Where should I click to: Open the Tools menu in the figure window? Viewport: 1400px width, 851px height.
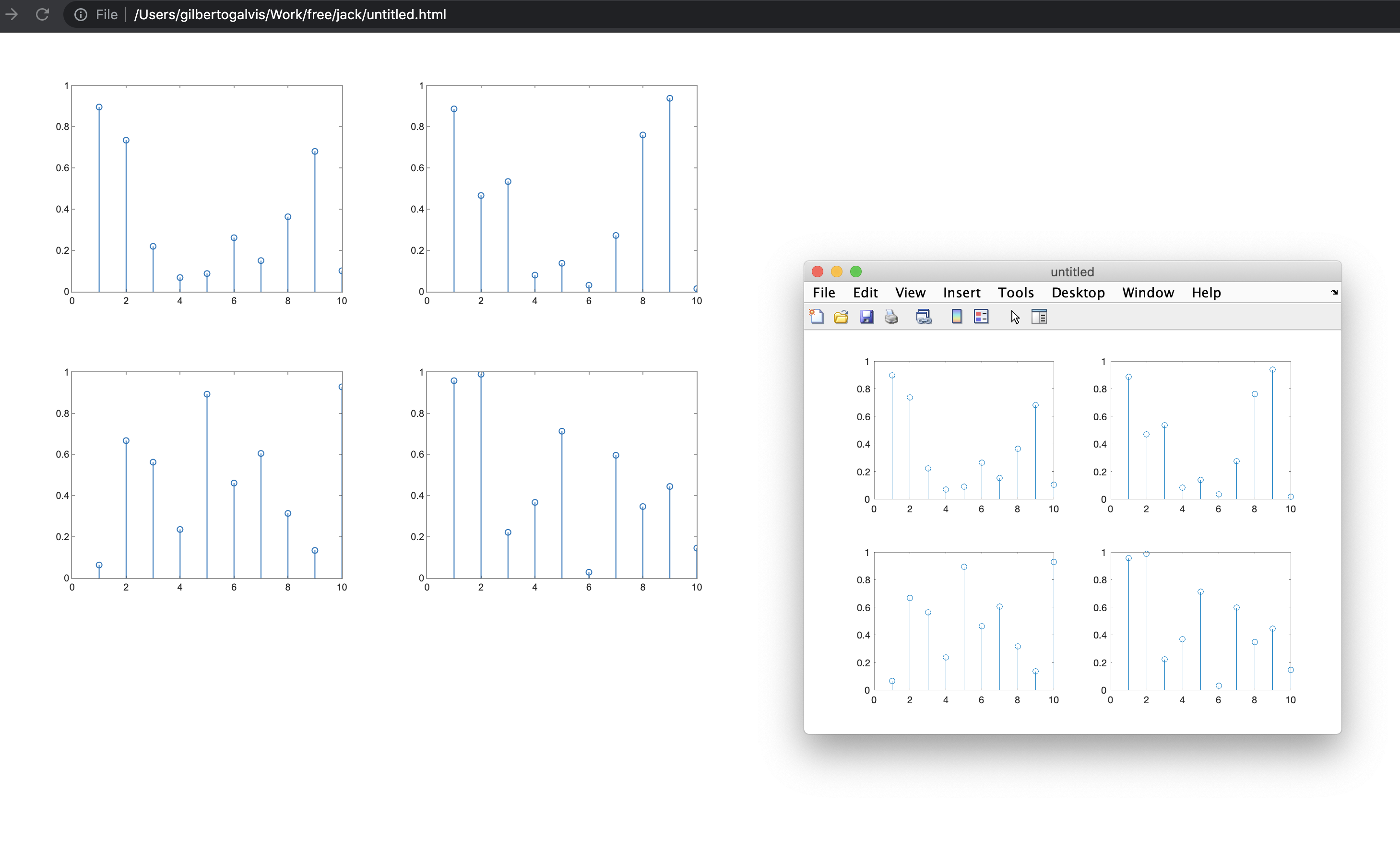pyautogui.click(x=1016, y=293)
